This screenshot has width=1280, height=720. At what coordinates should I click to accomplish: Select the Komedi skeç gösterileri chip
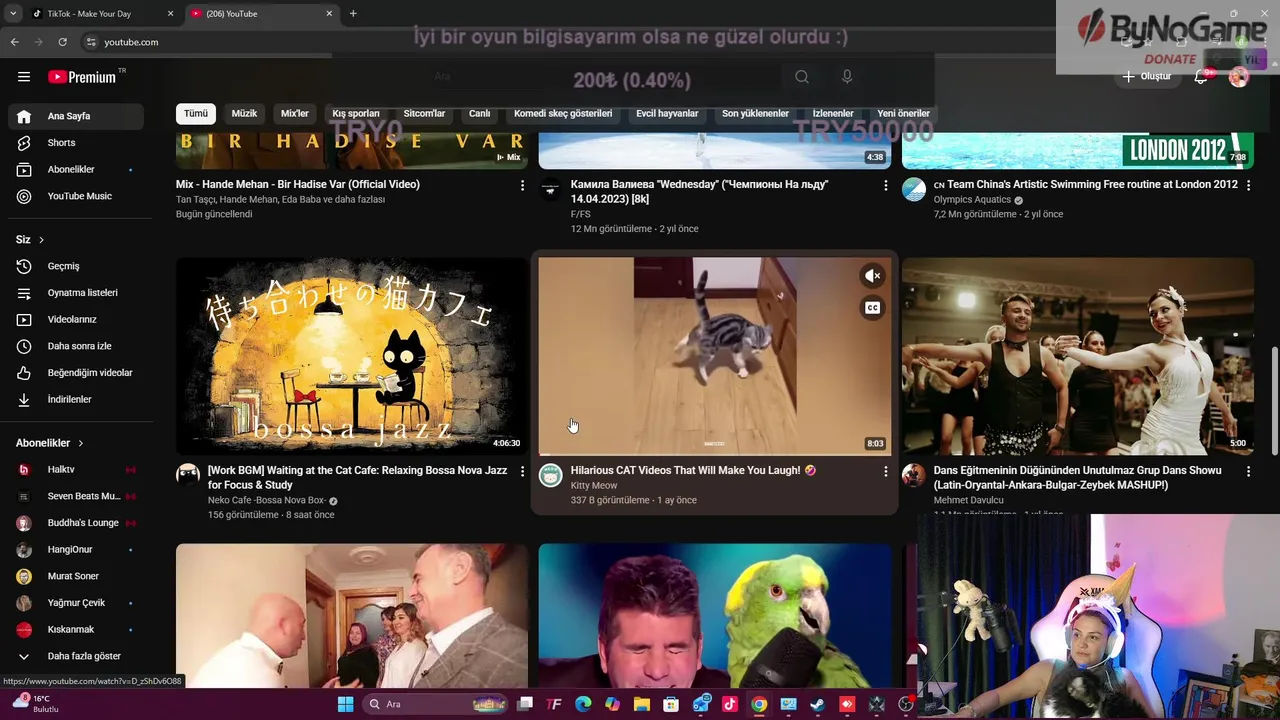point(563,114)
